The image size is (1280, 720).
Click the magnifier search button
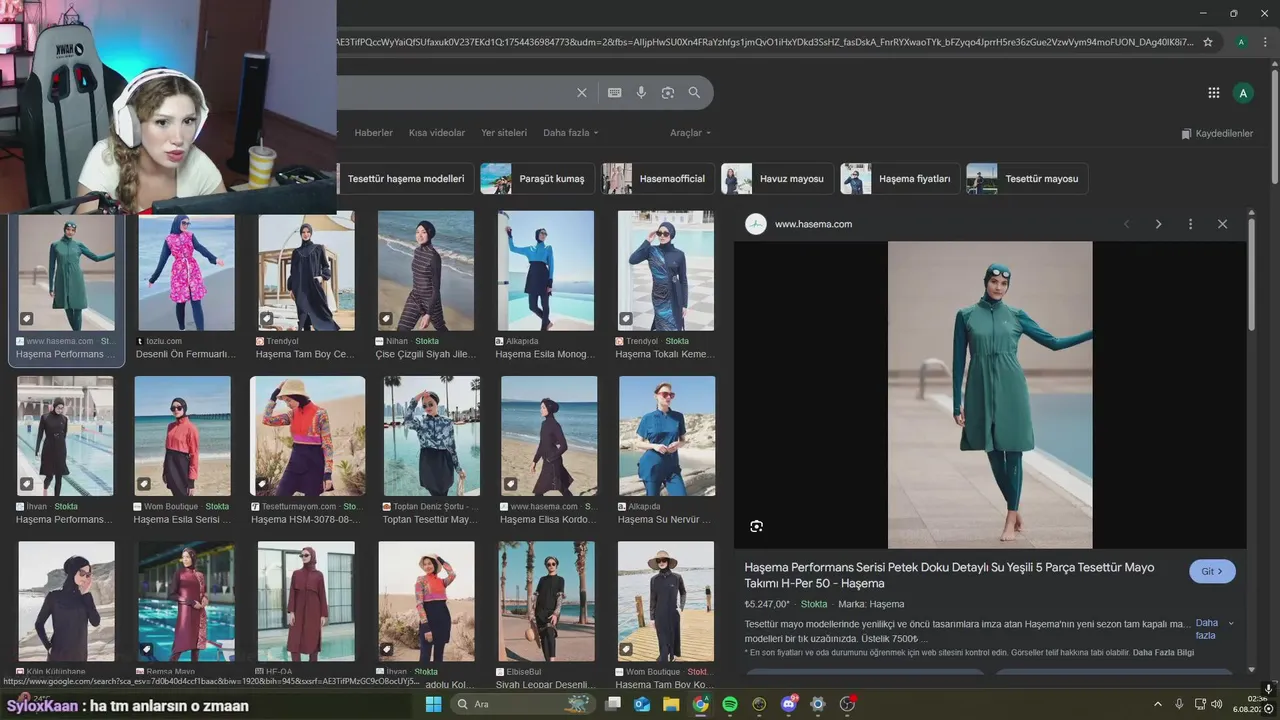[x=694, y=93]
